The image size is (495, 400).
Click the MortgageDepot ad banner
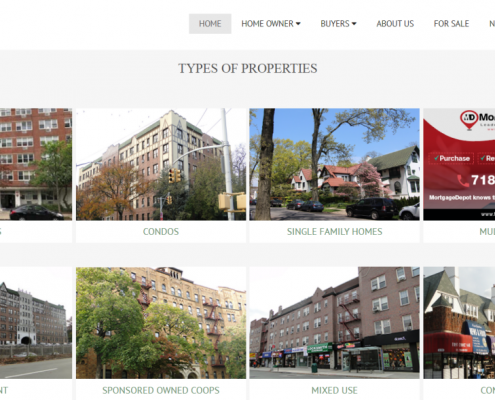coord(459,164)
